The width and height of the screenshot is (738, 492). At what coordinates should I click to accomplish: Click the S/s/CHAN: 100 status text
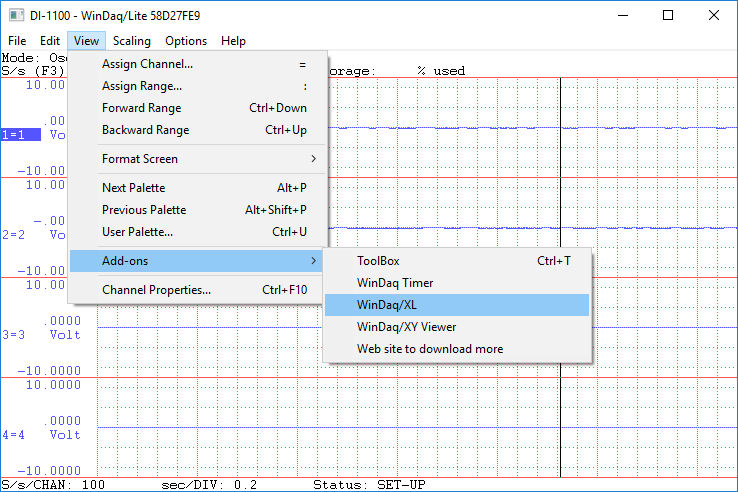[53, 485]
